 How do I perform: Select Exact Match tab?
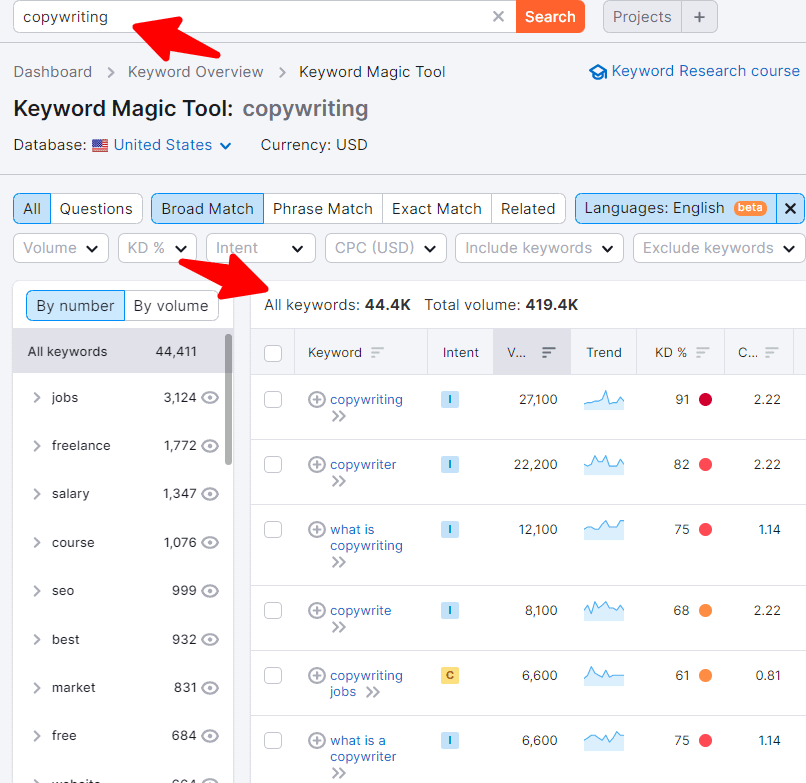[437, 208]
